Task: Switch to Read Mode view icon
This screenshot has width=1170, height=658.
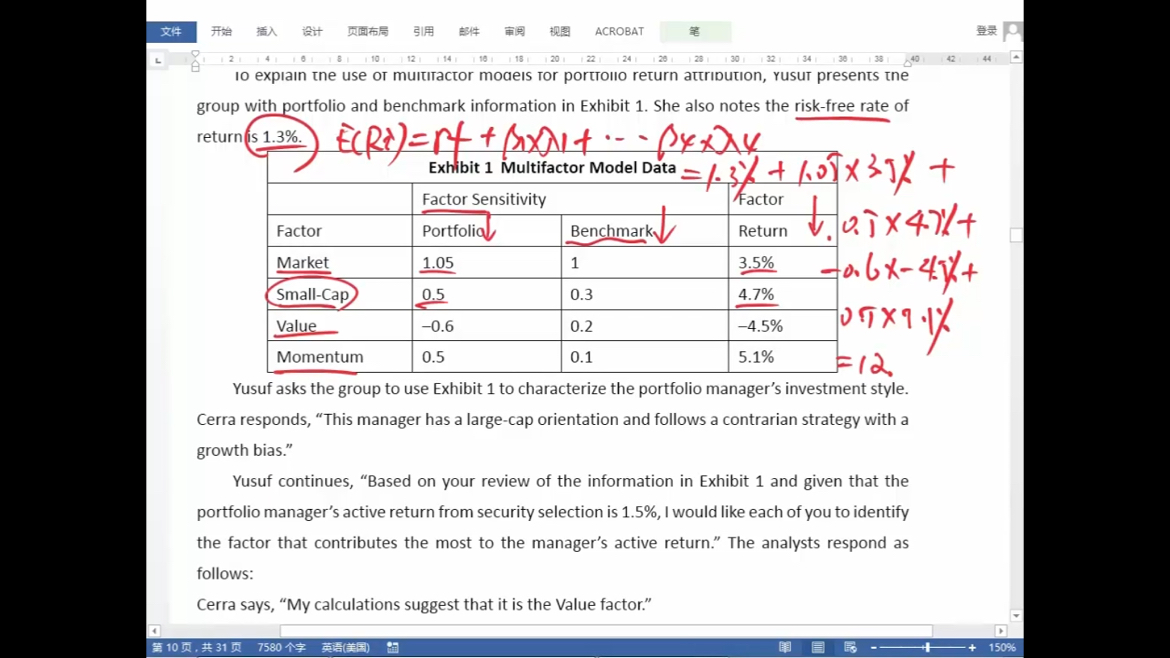Action: 785,648
